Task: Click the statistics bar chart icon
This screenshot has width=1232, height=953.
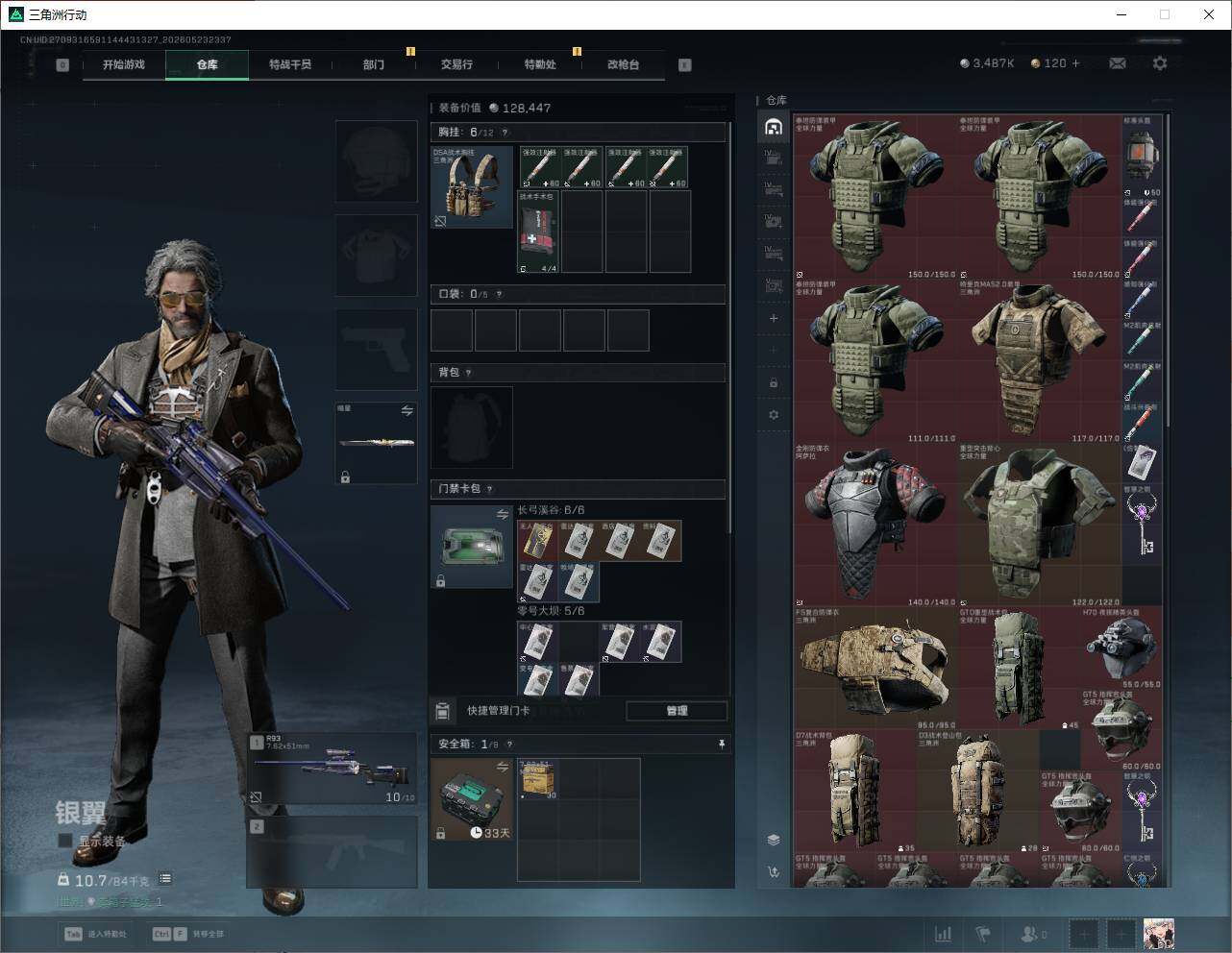Action: pos(944,934)
